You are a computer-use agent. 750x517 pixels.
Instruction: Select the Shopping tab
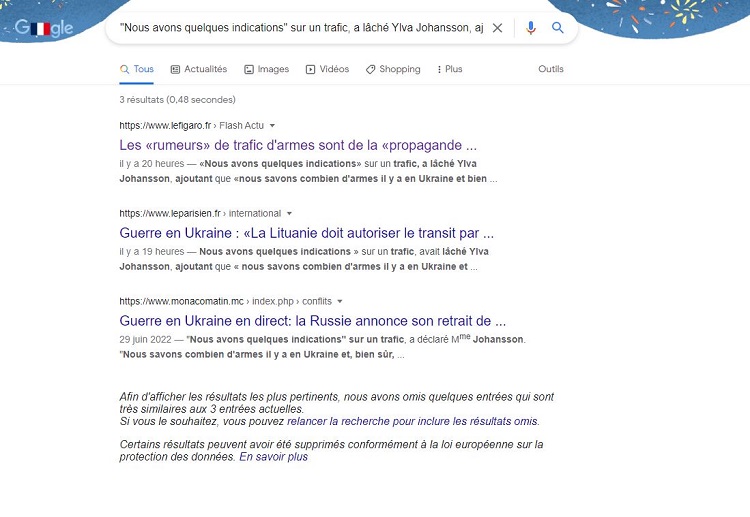click(x=393, y=69)
